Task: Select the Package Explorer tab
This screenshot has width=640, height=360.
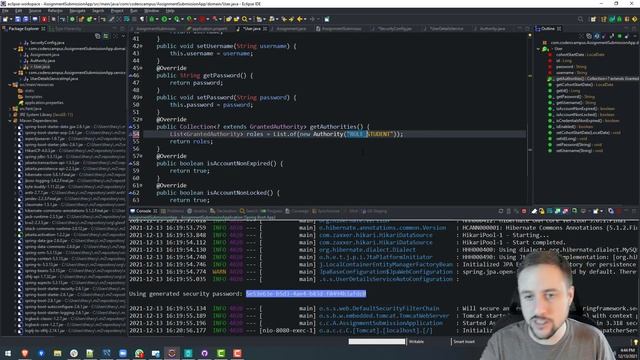Action: pos(23,29)
